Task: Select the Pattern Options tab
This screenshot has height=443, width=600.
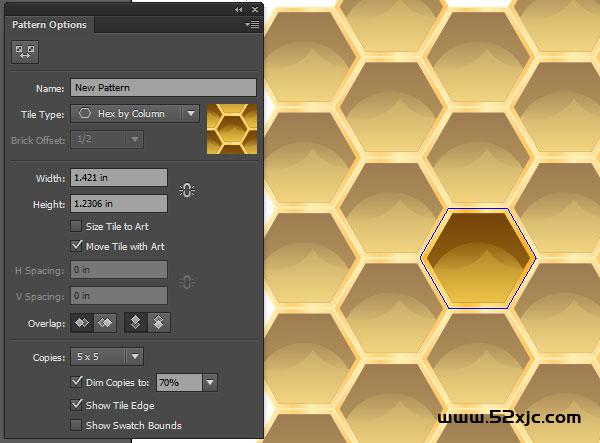Action: pyautogui.click(x=49, y=25)
